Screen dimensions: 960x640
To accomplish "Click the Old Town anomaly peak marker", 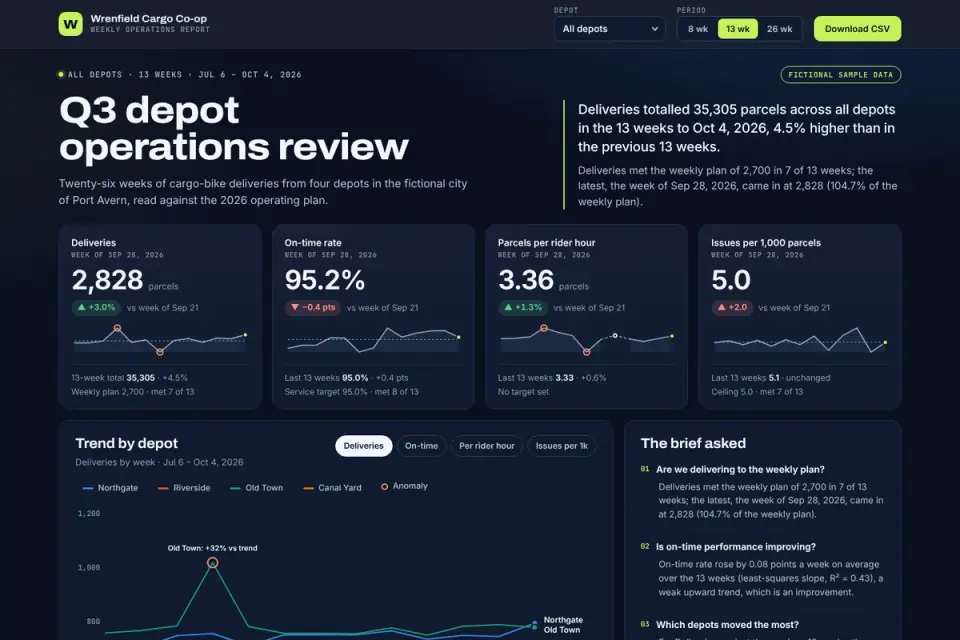I will click(212, 563).
